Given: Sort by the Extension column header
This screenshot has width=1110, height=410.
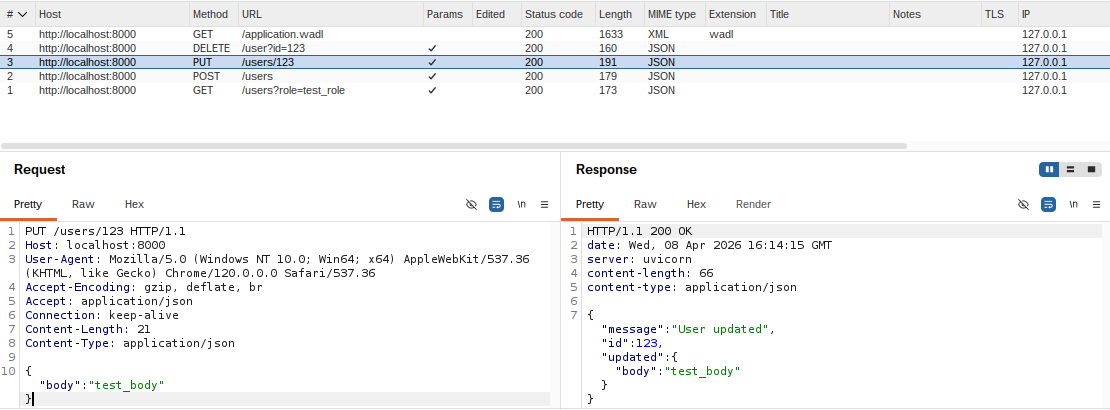Looking at the screenshot, I should 735,14.
